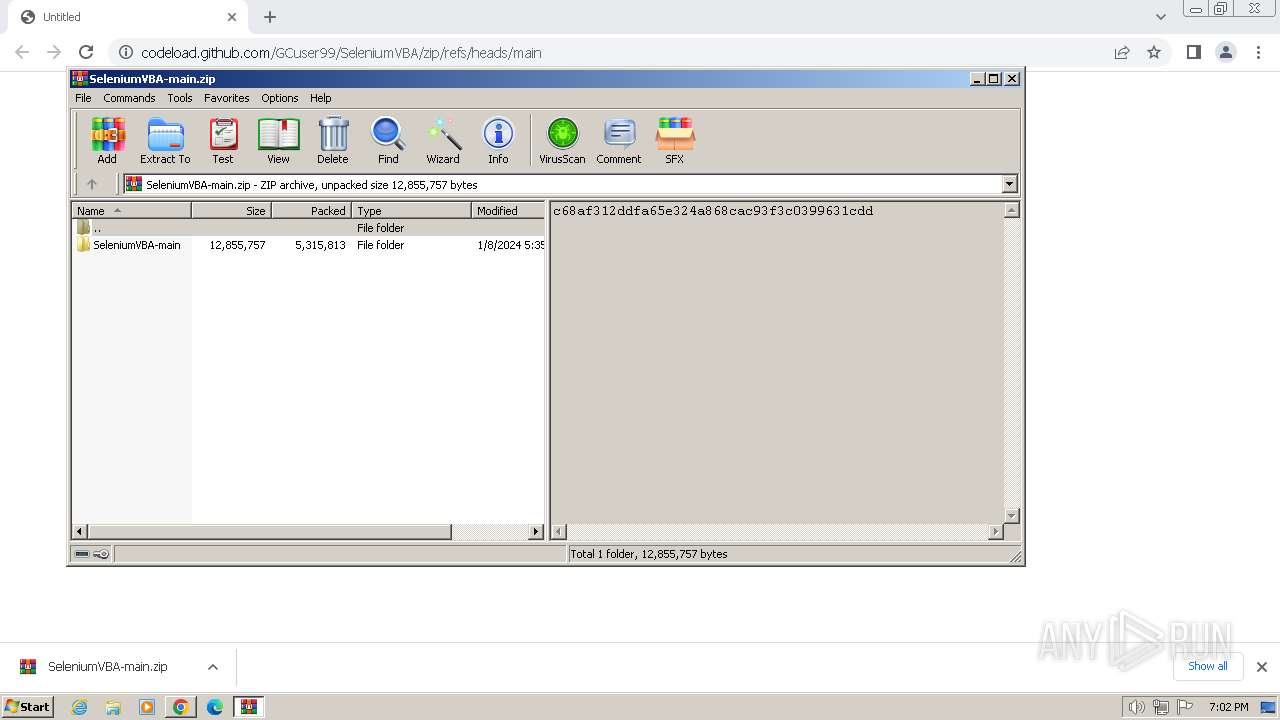
Task: Close the Untitled tab
Action: click(232, 17)
